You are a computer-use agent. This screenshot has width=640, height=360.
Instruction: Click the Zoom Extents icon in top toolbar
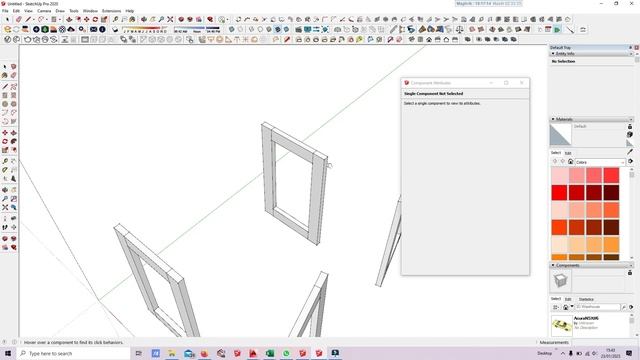pyautogui.click(x=170, y=19)
